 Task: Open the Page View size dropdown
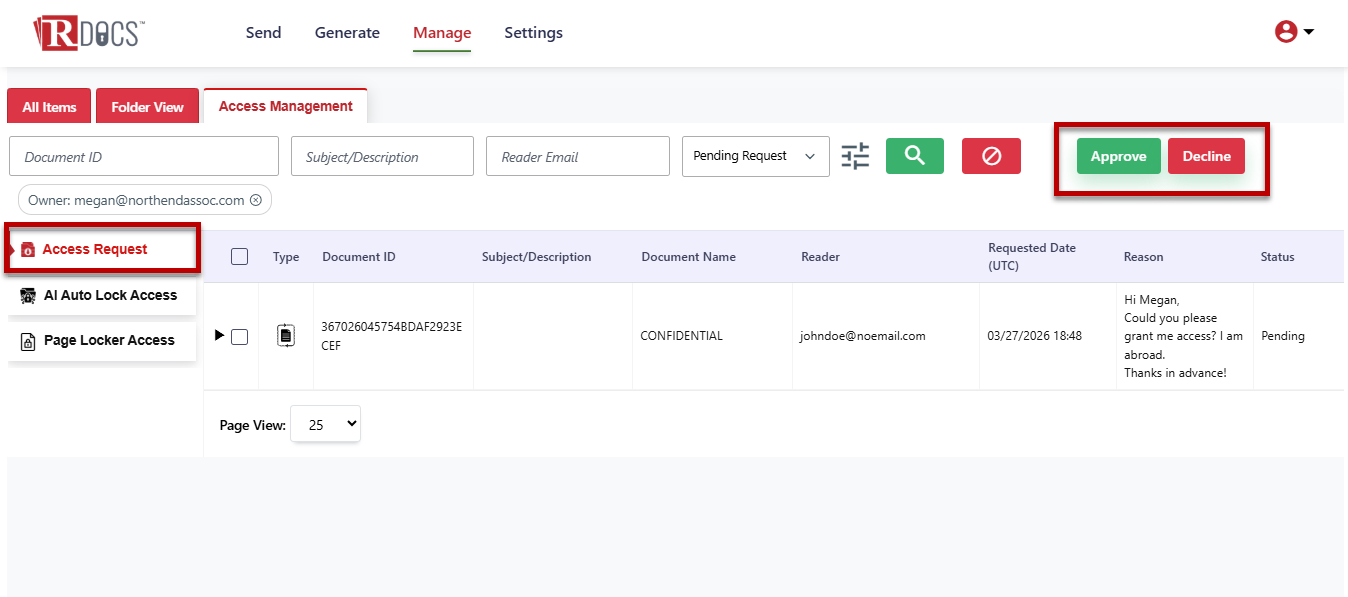(325, 424)
